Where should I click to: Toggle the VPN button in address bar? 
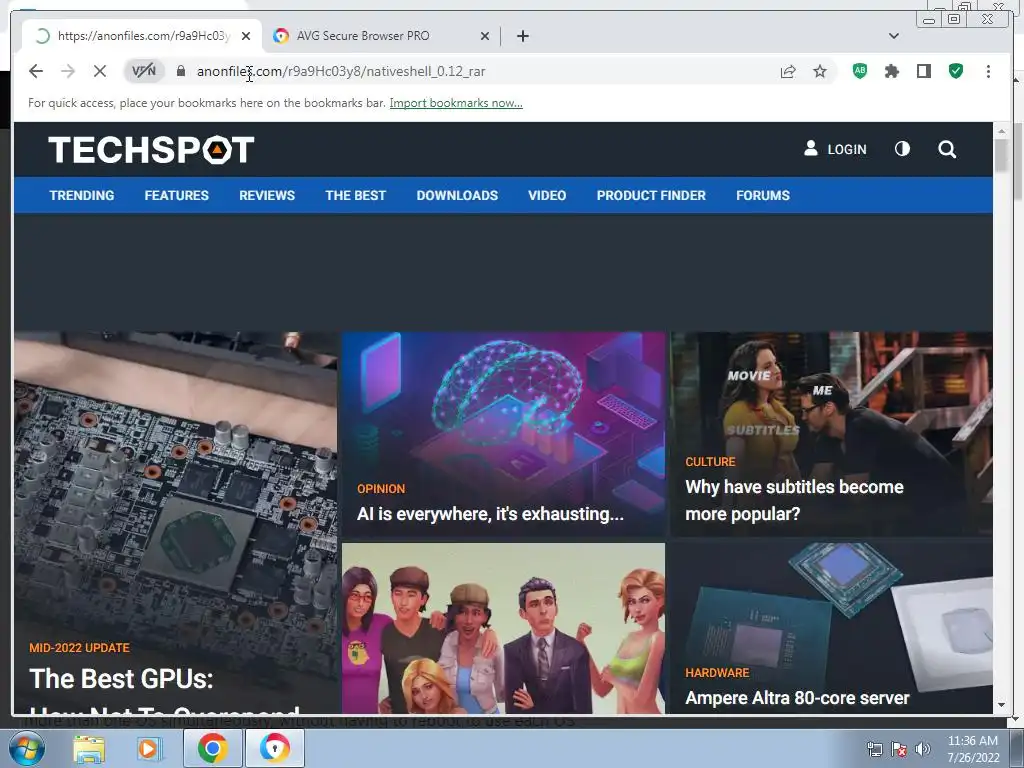144,71
